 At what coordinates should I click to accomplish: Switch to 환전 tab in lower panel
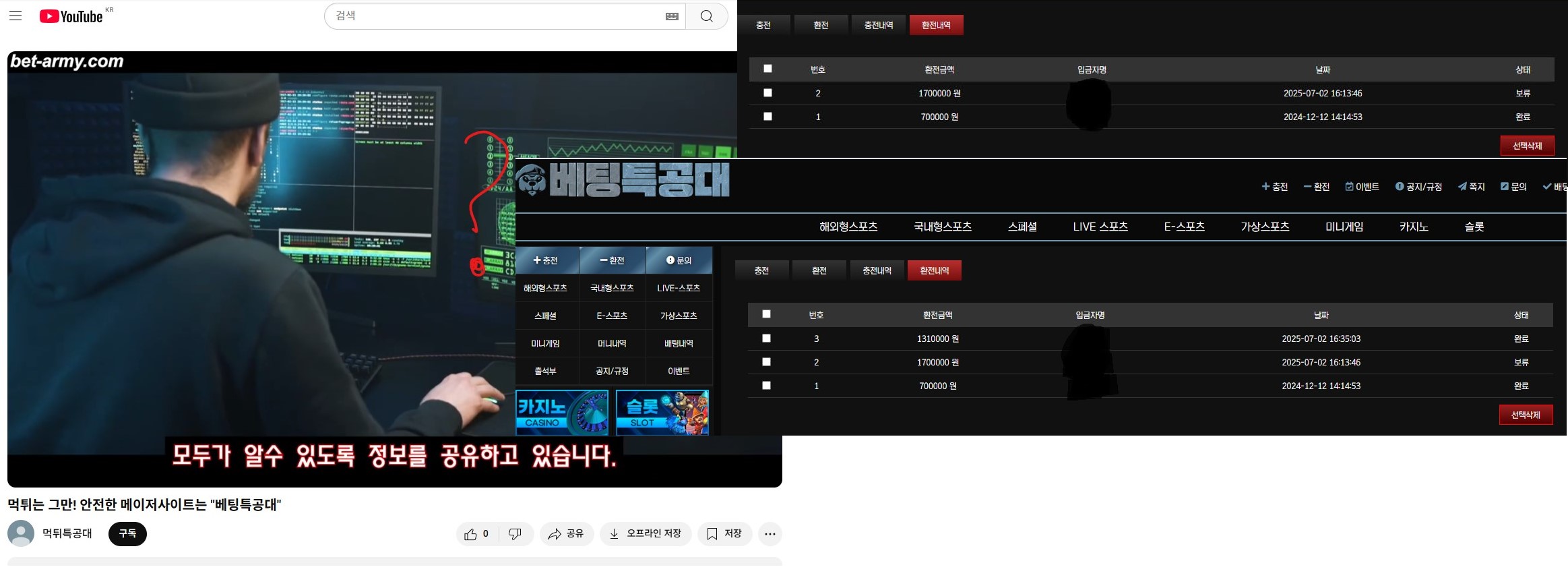[x=819, y=270]
